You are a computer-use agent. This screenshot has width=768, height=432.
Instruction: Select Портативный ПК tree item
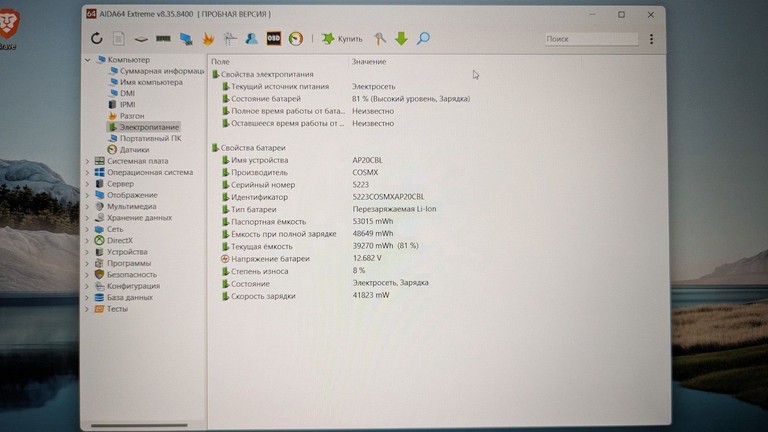click(x=145, y=138)
